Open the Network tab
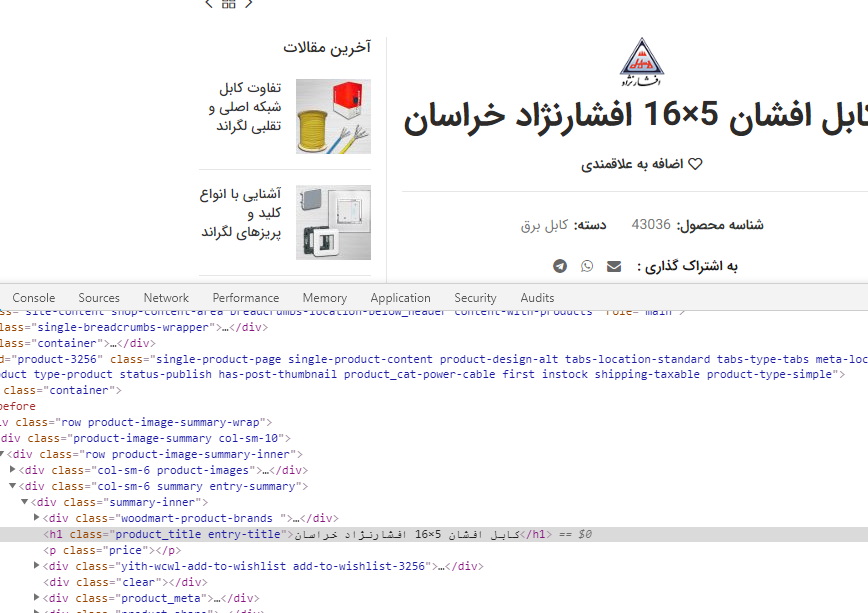Screen dimensions: 868x613 [x=166, y=298]
